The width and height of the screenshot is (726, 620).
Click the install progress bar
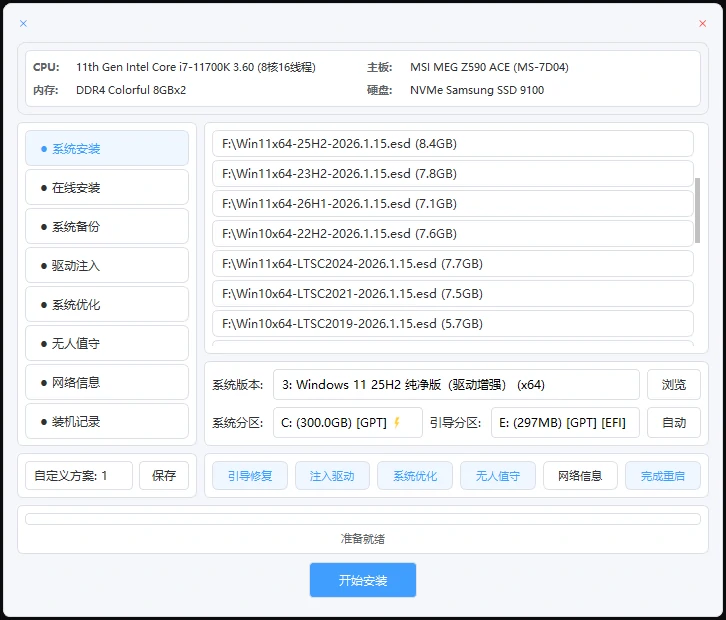(x=363, y=519)
